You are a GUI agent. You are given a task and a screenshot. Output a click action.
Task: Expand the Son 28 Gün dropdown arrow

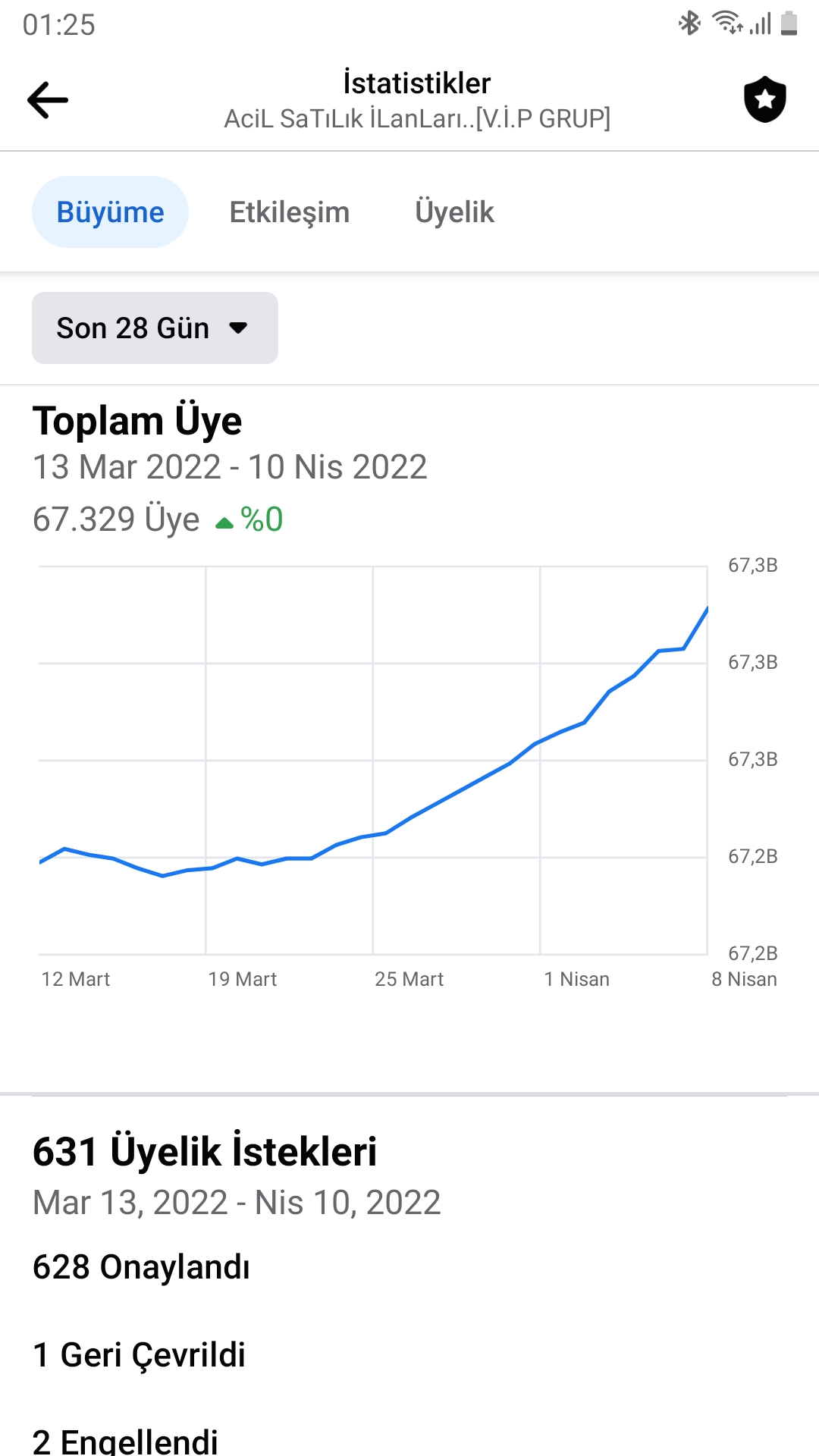(x=238, y=328)
